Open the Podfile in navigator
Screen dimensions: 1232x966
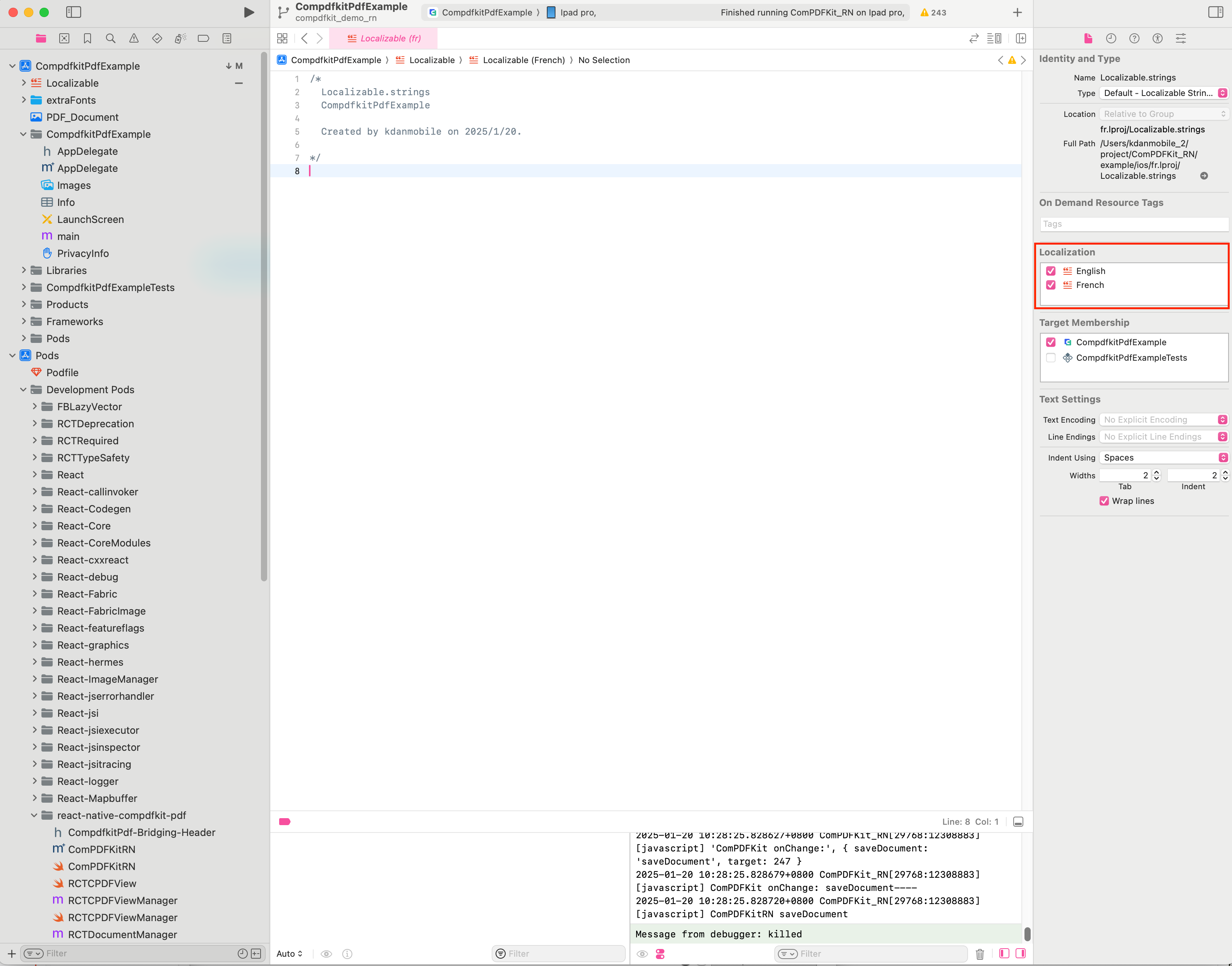tap(62, 373)
